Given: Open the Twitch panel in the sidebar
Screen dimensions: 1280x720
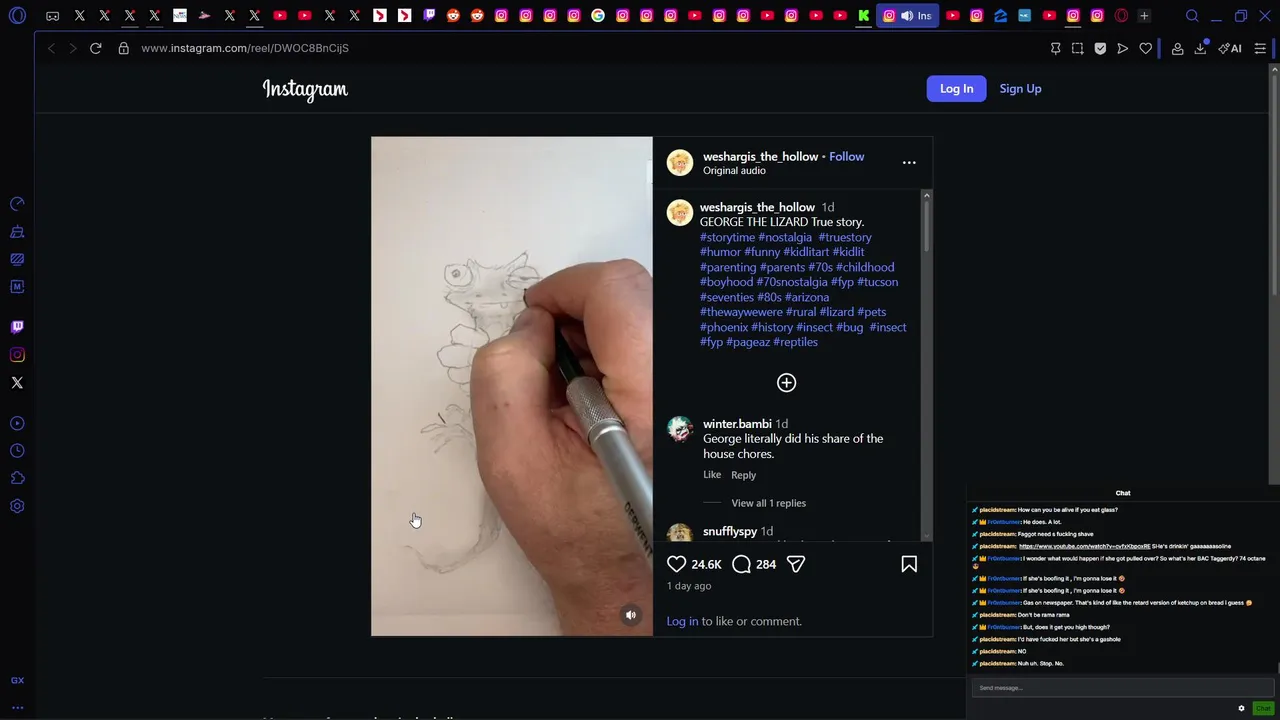Looking at the screenshot, I should click(x=17, y=327).
